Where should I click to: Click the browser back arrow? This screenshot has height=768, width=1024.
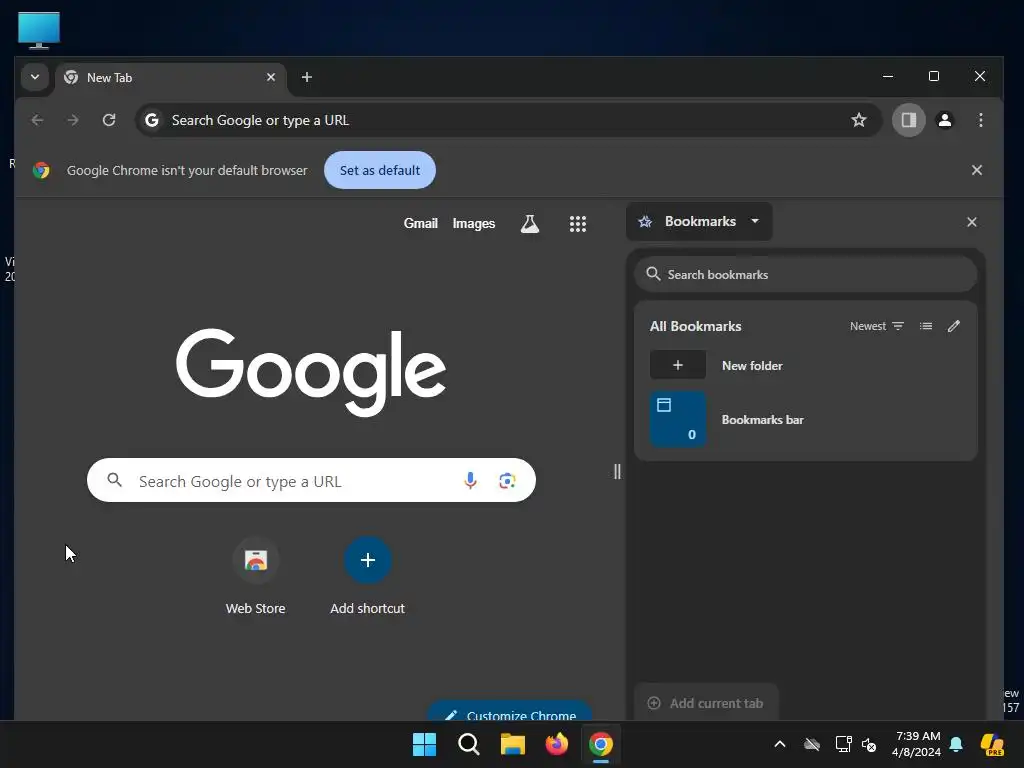click(37, 120)
